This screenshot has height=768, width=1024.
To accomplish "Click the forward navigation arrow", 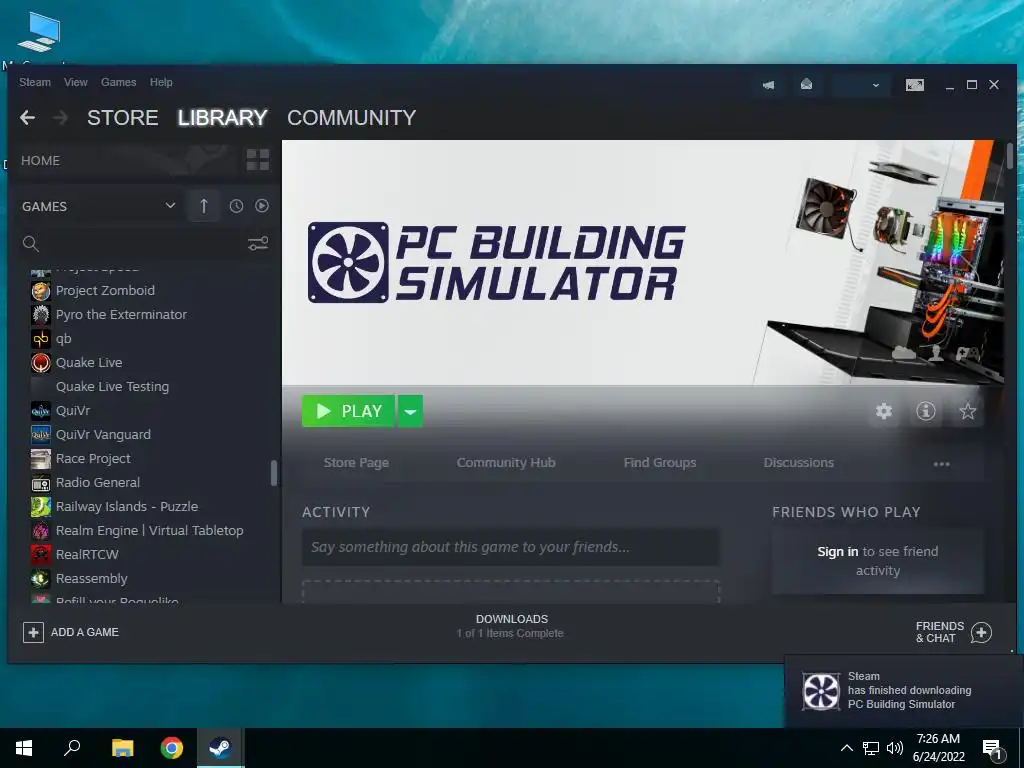I will [x=60, y=118].
